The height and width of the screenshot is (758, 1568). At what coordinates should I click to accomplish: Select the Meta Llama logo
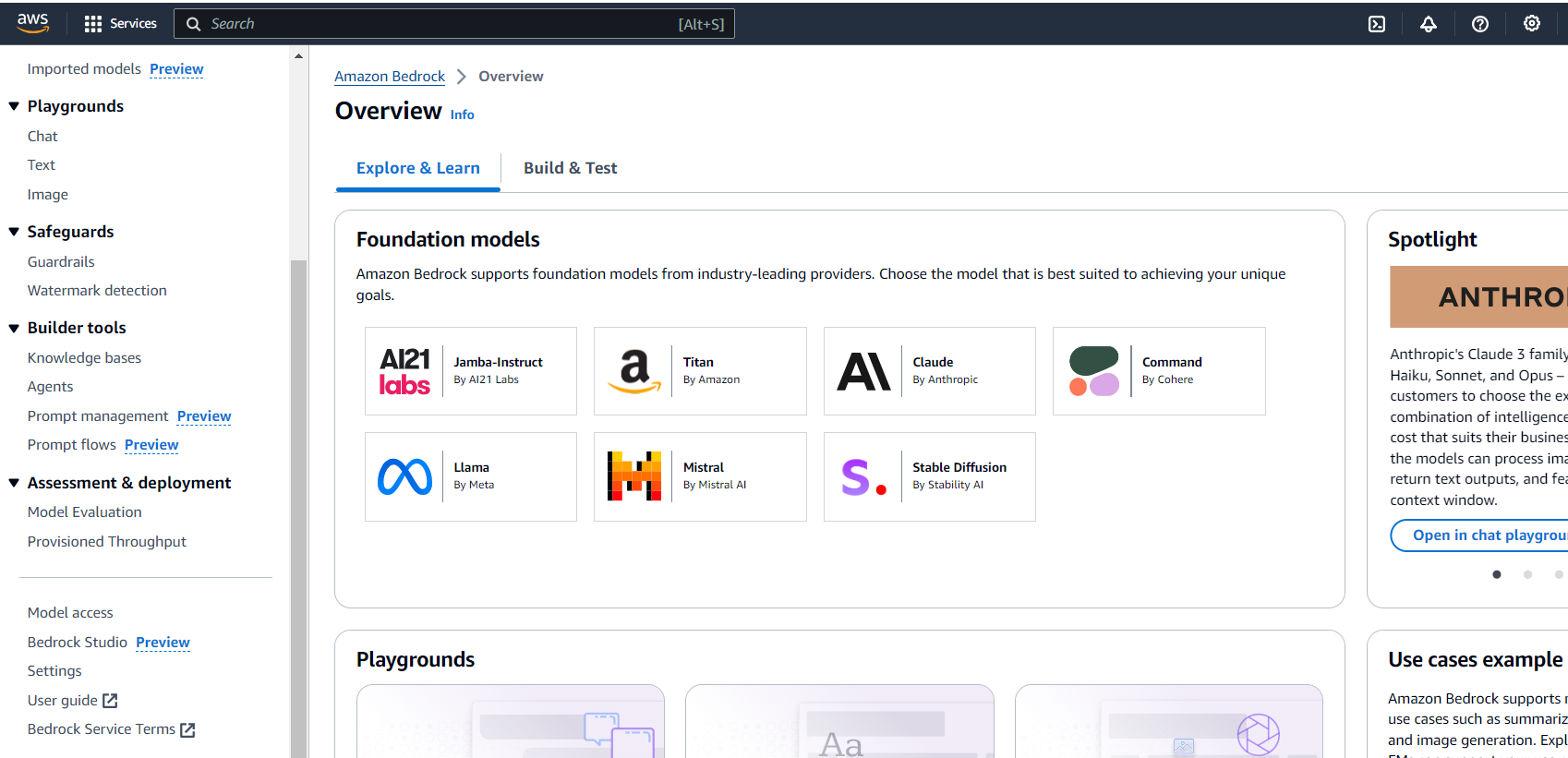(x=404, y=476)
